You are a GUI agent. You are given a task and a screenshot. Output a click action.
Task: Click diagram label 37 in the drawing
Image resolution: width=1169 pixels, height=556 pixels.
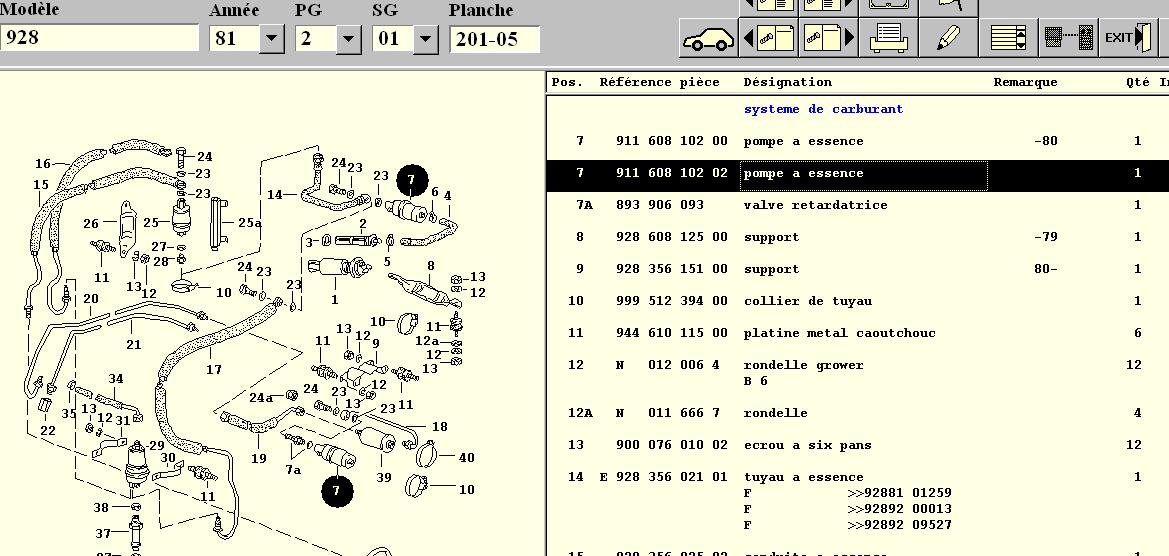click(104, 534)
